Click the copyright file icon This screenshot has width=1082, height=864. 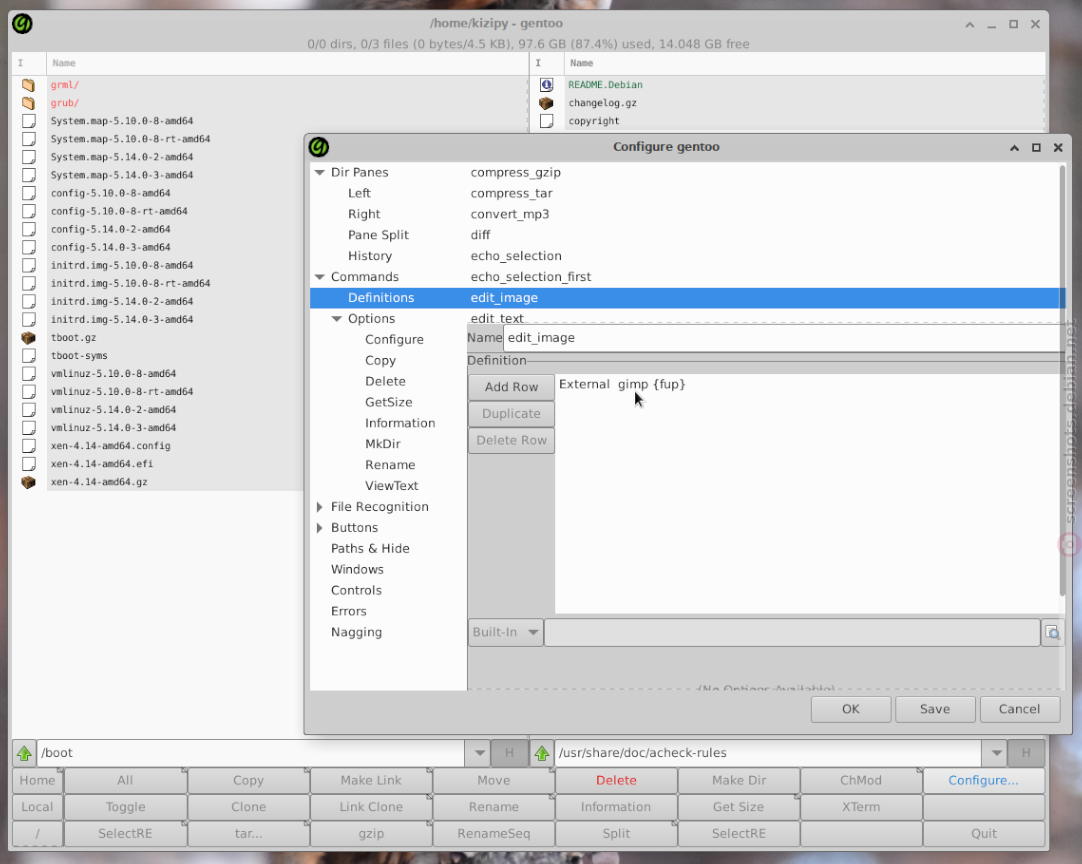tap(547, 121)
